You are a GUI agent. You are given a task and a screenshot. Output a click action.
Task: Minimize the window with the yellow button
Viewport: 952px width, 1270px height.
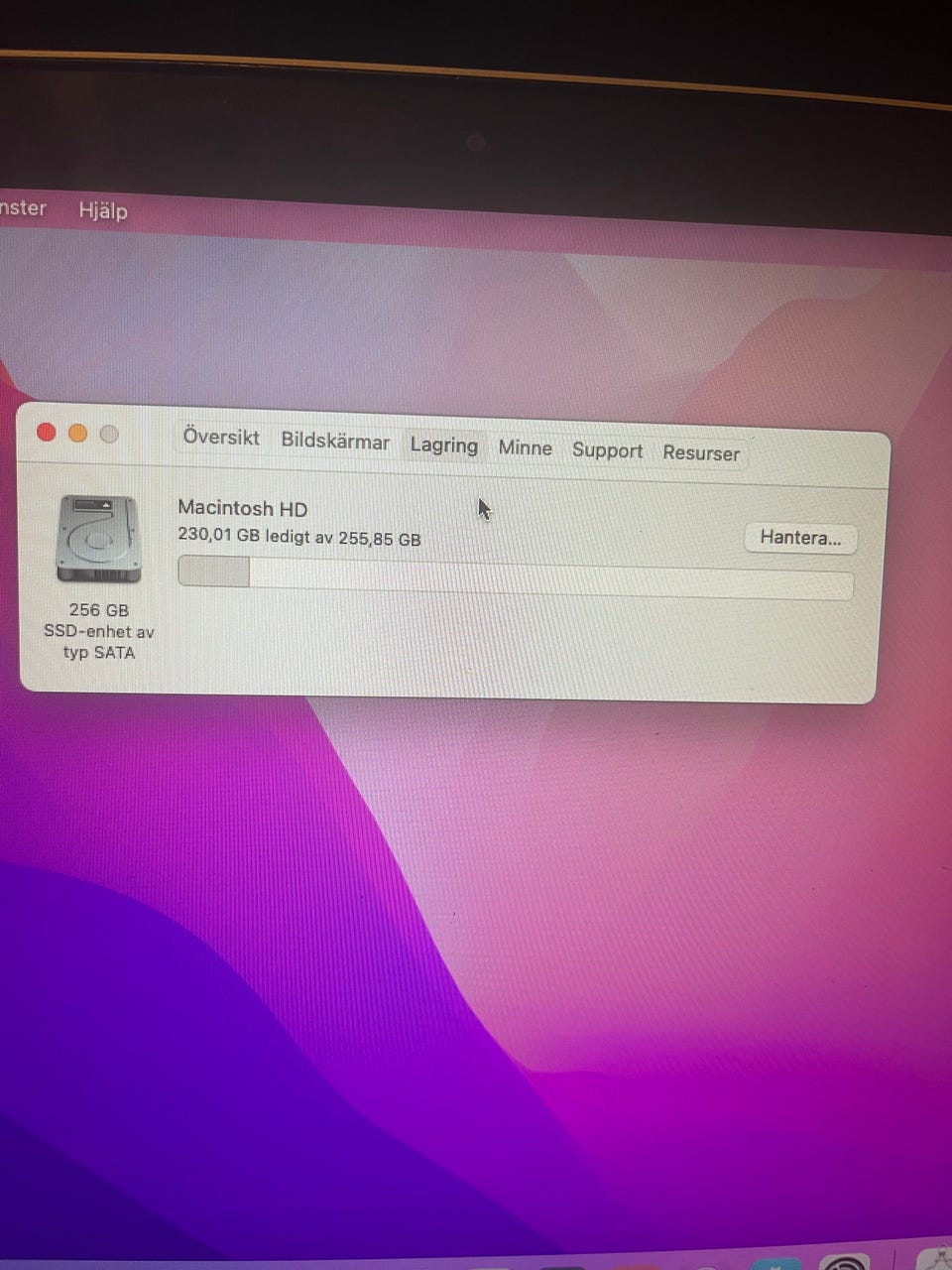[x=78, y=433]
